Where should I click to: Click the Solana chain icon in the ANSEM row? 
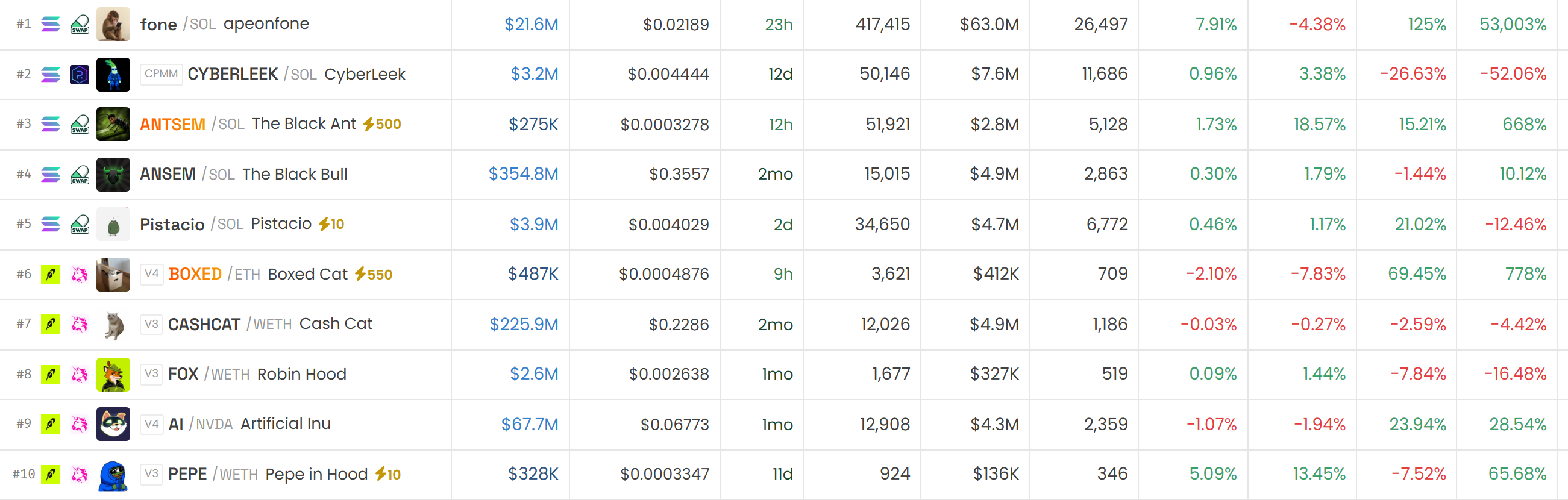[x=51, y=175]
